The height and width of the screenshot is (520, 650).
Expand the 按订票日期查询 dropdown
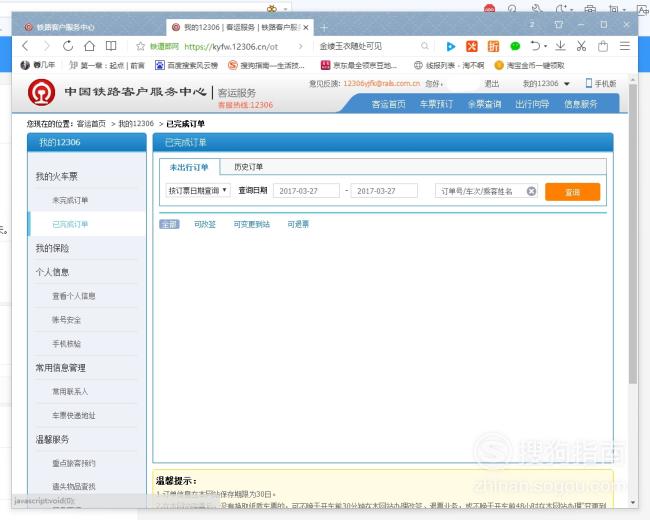pyautogui.click(x=198, y=191)
